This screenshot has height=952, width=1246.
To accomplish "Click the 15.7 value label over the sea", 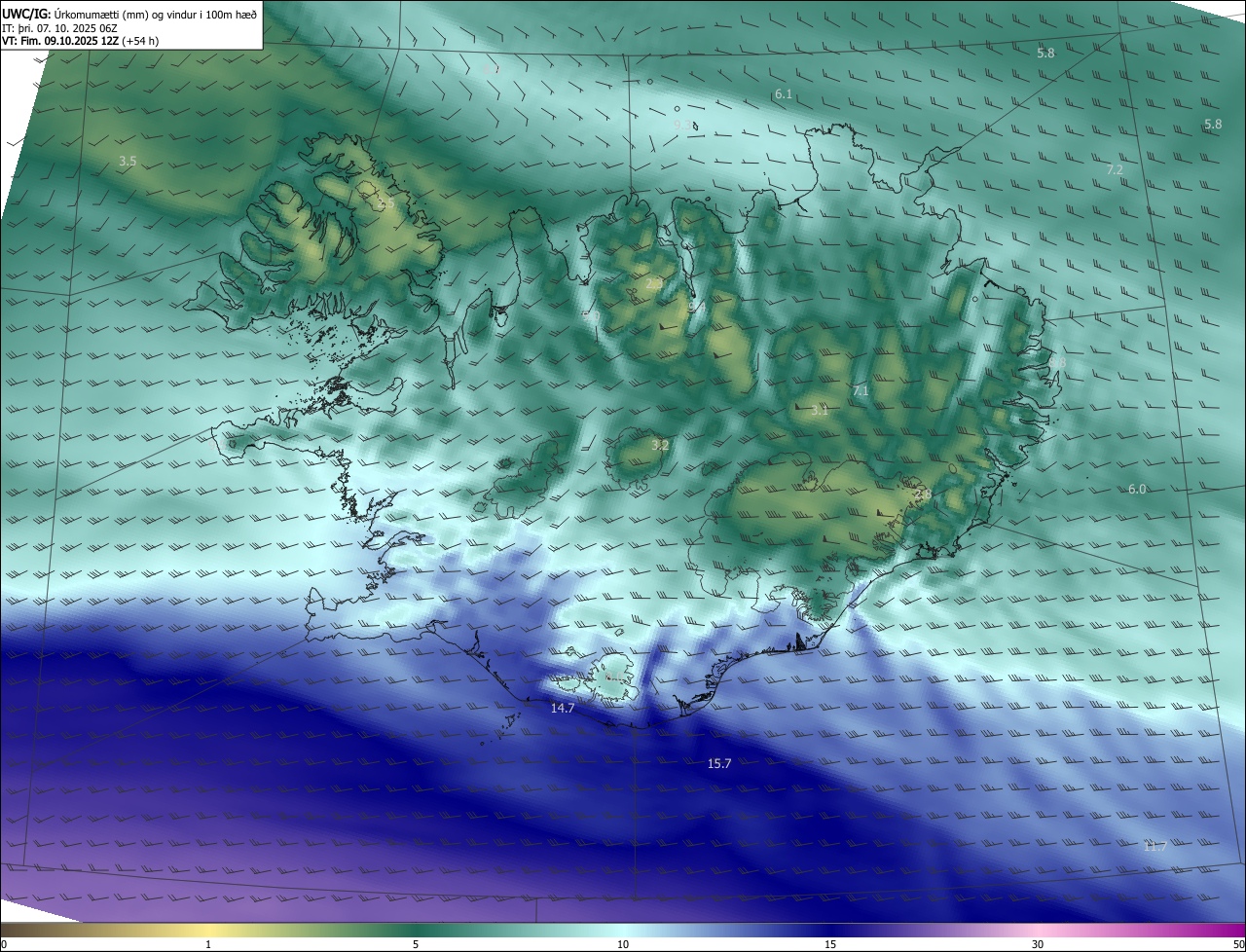I will pyautogui.click(x=719, y=764).
